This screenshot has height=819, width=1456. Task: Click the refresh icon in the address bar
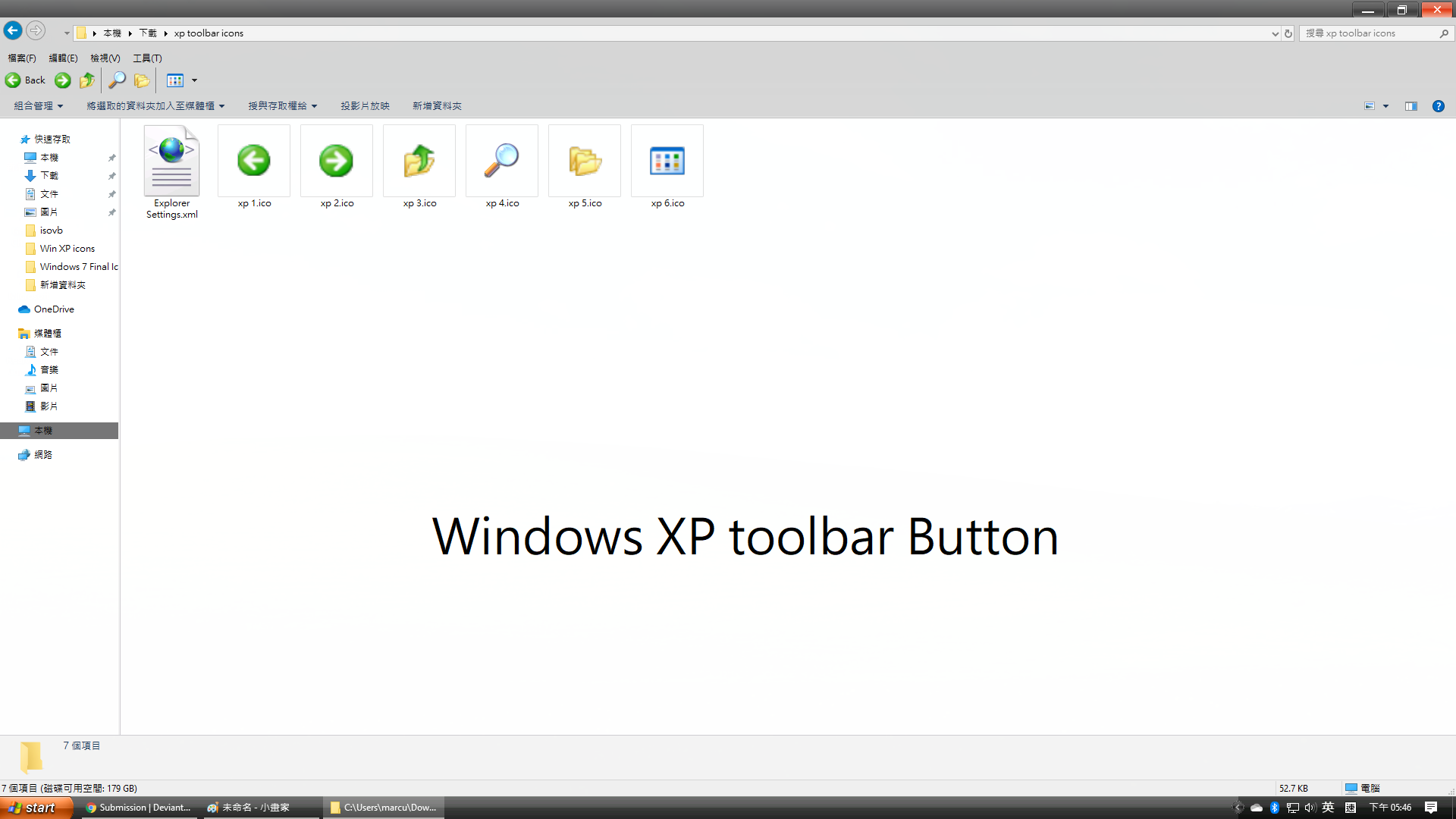click(1288, 33)
